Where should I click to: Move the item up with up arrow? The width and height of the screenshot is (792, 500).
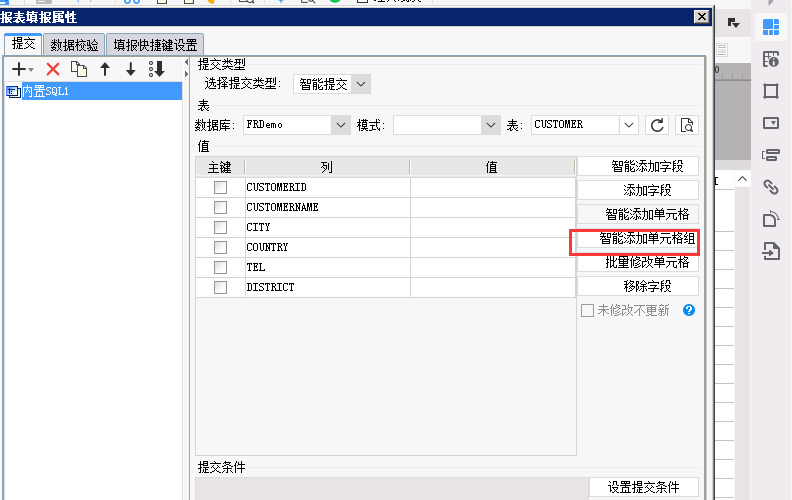click(x=105, y=69)
